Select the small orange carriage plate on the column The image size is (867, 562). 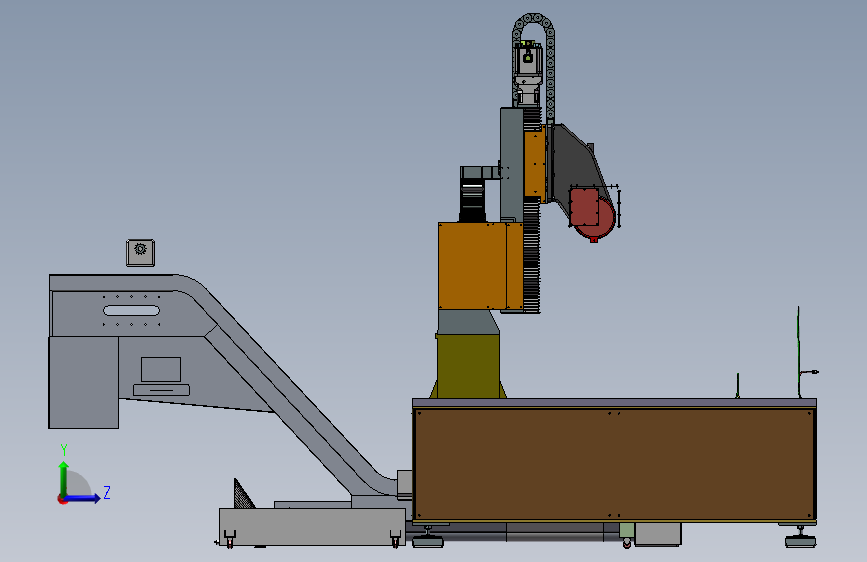click(x=535, y=164)
